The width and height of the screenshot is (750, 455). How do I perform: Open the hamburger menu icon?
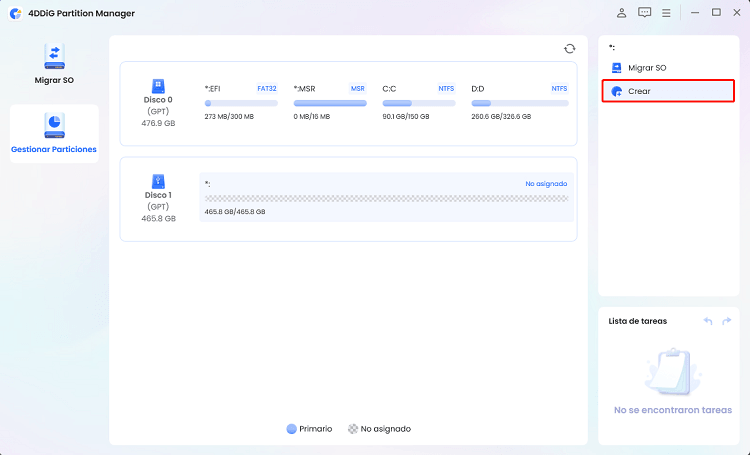(666, 13)
